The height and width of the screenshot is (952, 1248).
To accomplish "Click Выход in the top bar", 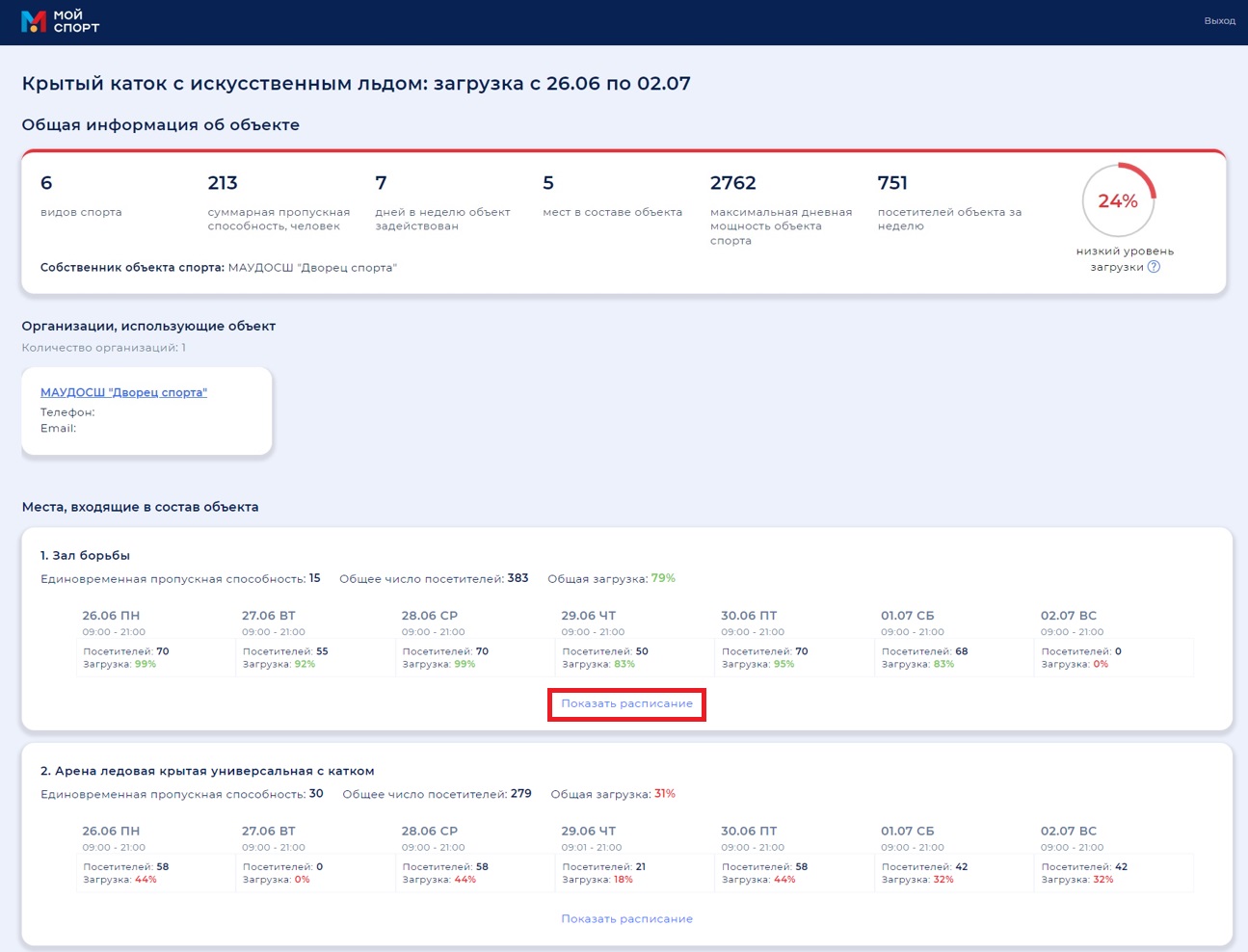I will pos(1219,21).
